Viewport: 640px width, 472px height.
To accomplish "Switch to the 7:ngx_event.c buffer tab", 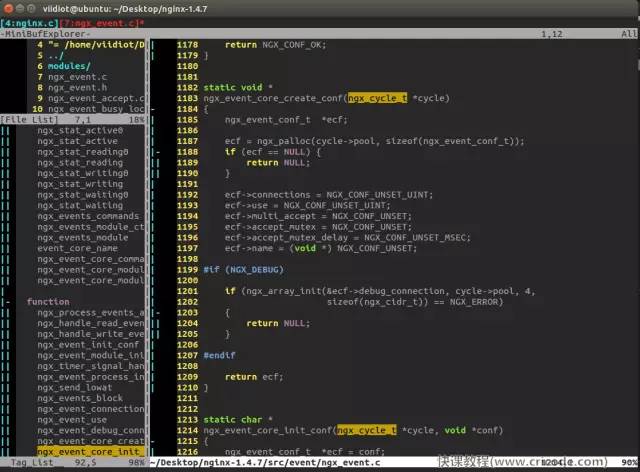I will tap(102, 23).
